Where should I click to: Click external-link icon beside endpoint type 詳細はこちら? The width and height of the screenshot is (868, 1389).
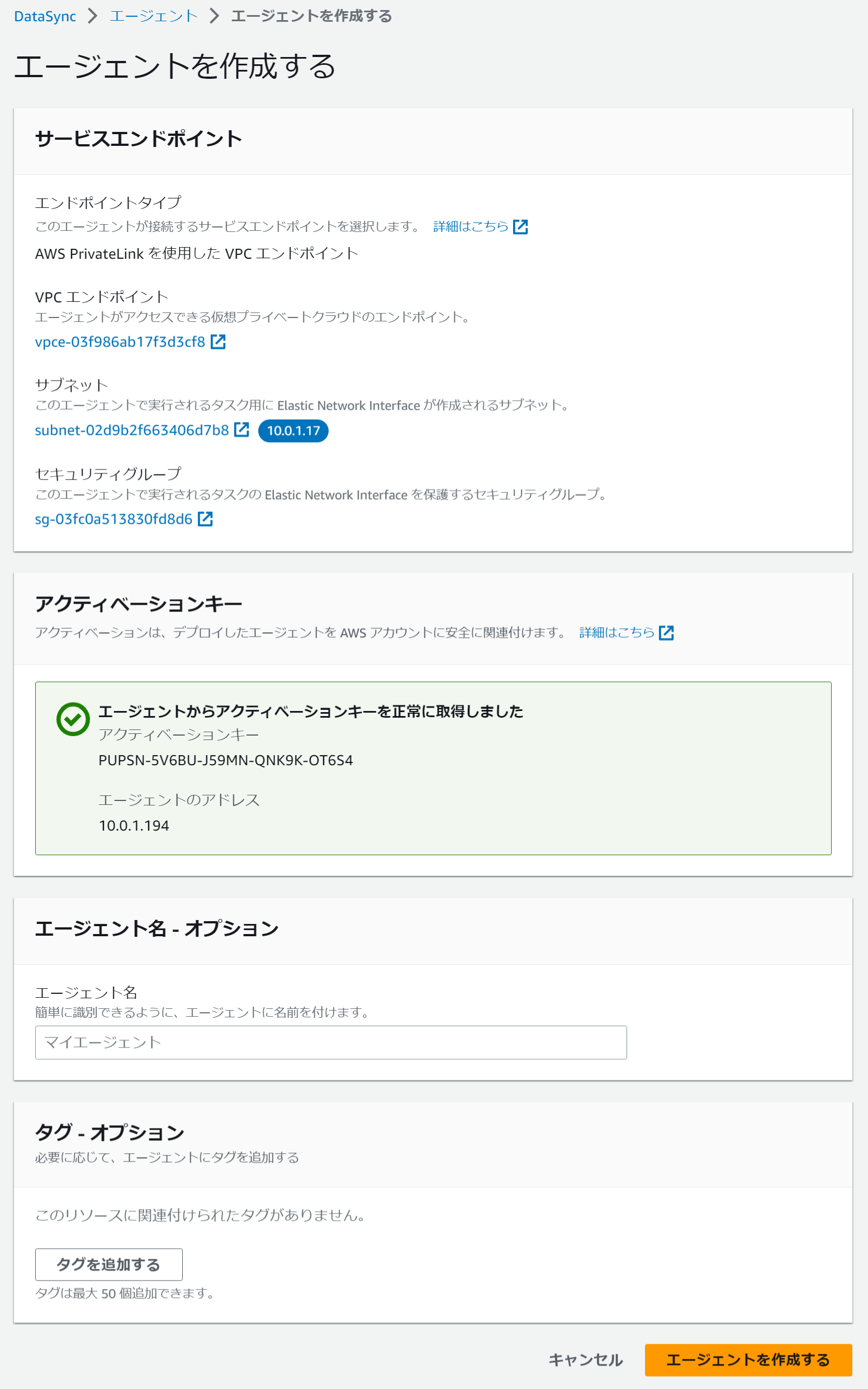[x=521, y=227]
